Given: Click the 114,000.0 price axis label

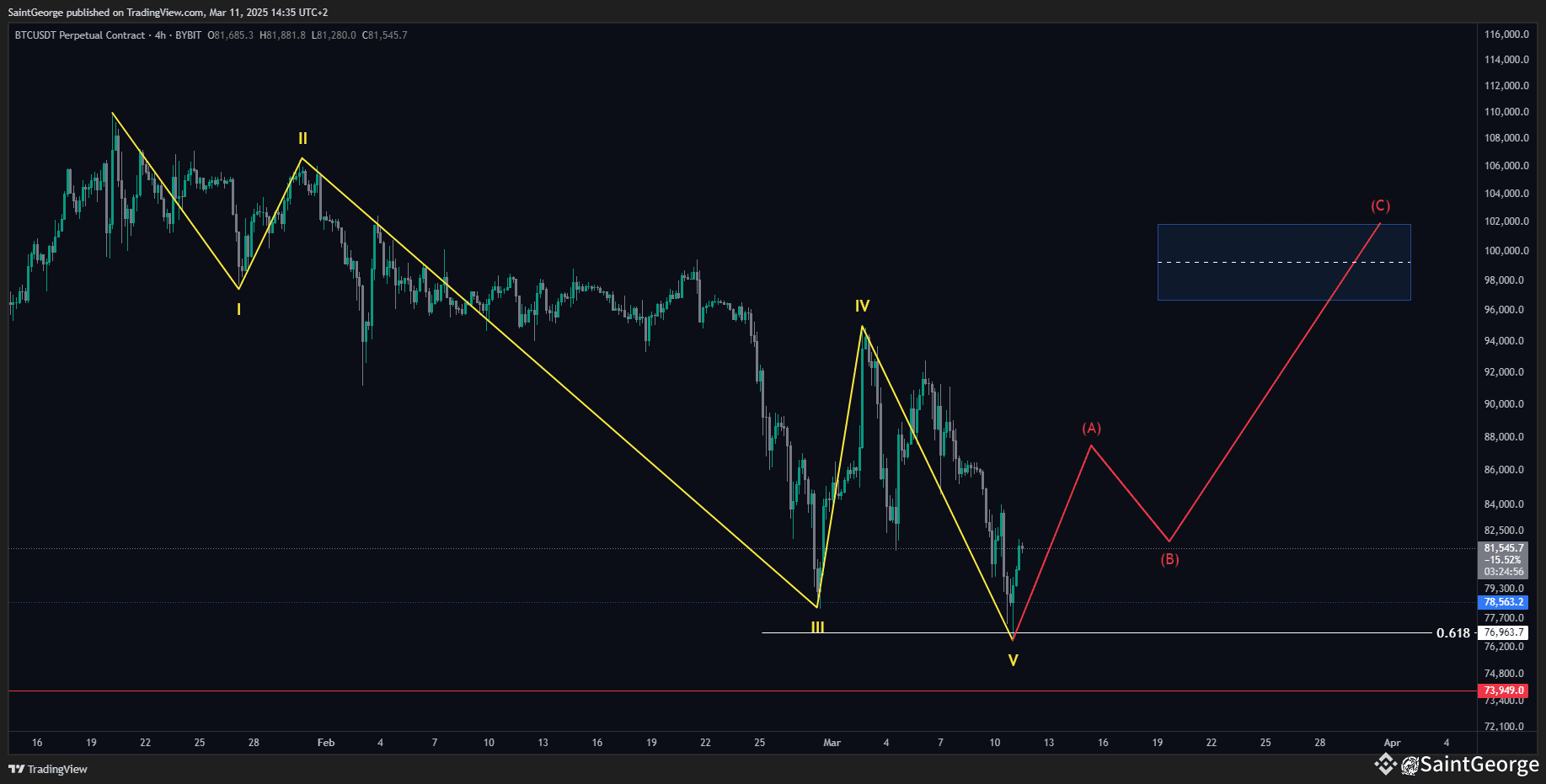Looking at the screenshot, I should (x=1506, y=60).
